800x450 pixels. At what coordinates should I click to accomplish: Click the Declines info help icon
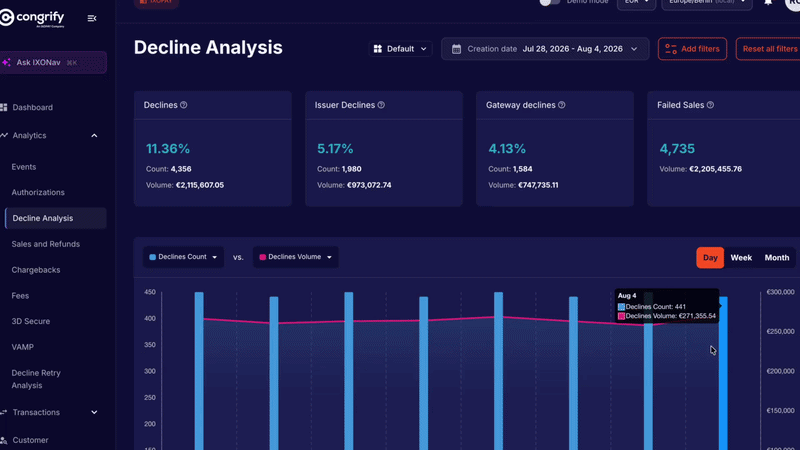pyautogui.click(x=184, y=105)
